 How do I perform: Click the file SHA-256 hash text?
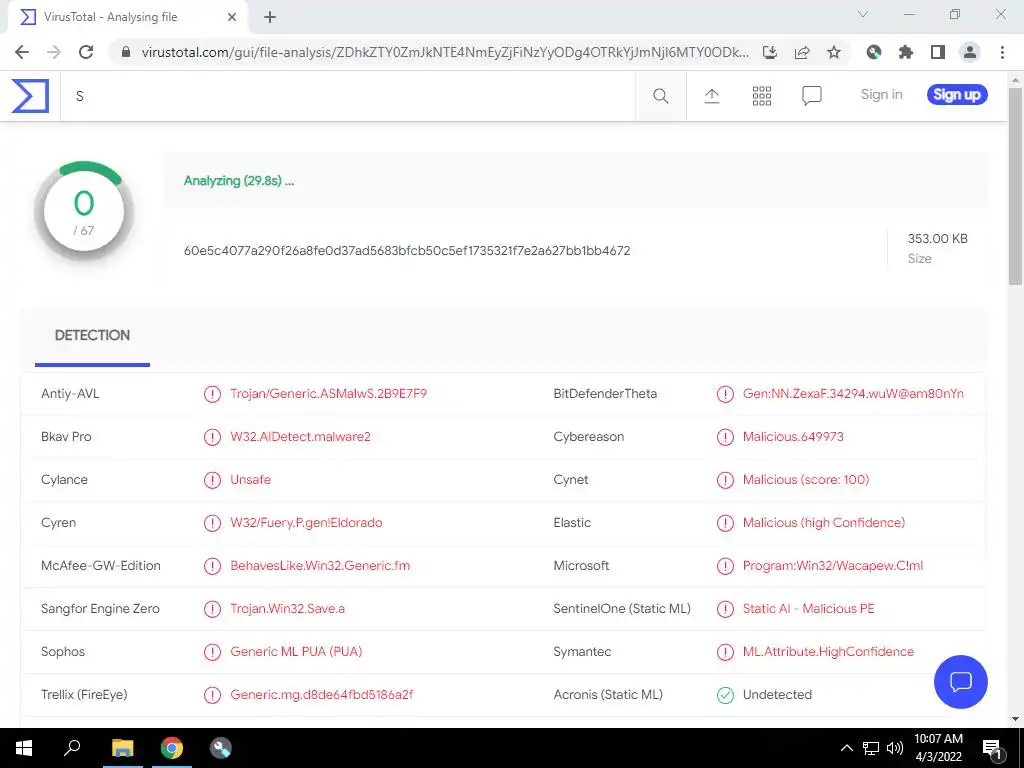click(x=407, y=251)
